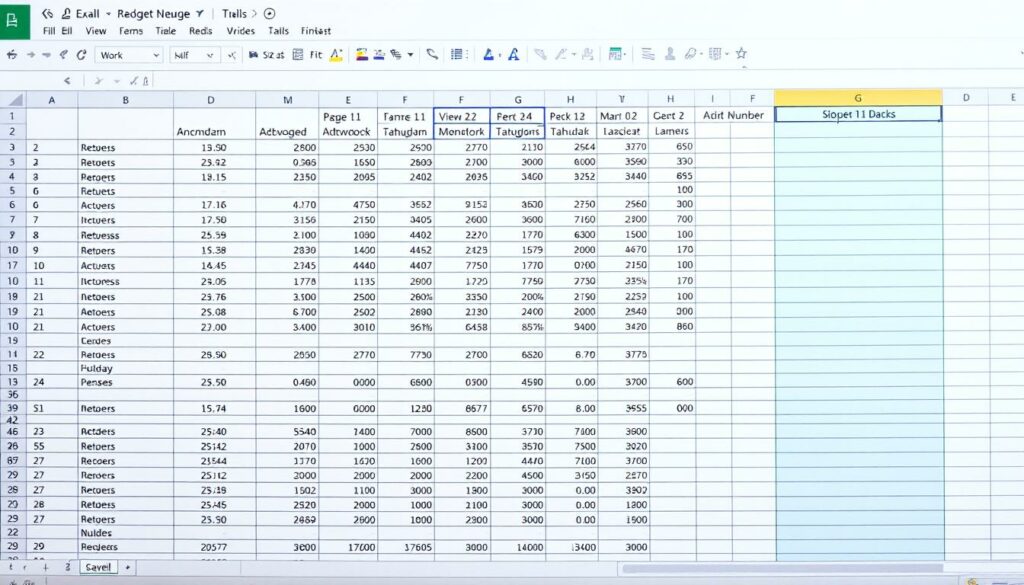Click the table icon left of 'Fit'
Viewport: 1024px width, 585px height.
[298, 55]
